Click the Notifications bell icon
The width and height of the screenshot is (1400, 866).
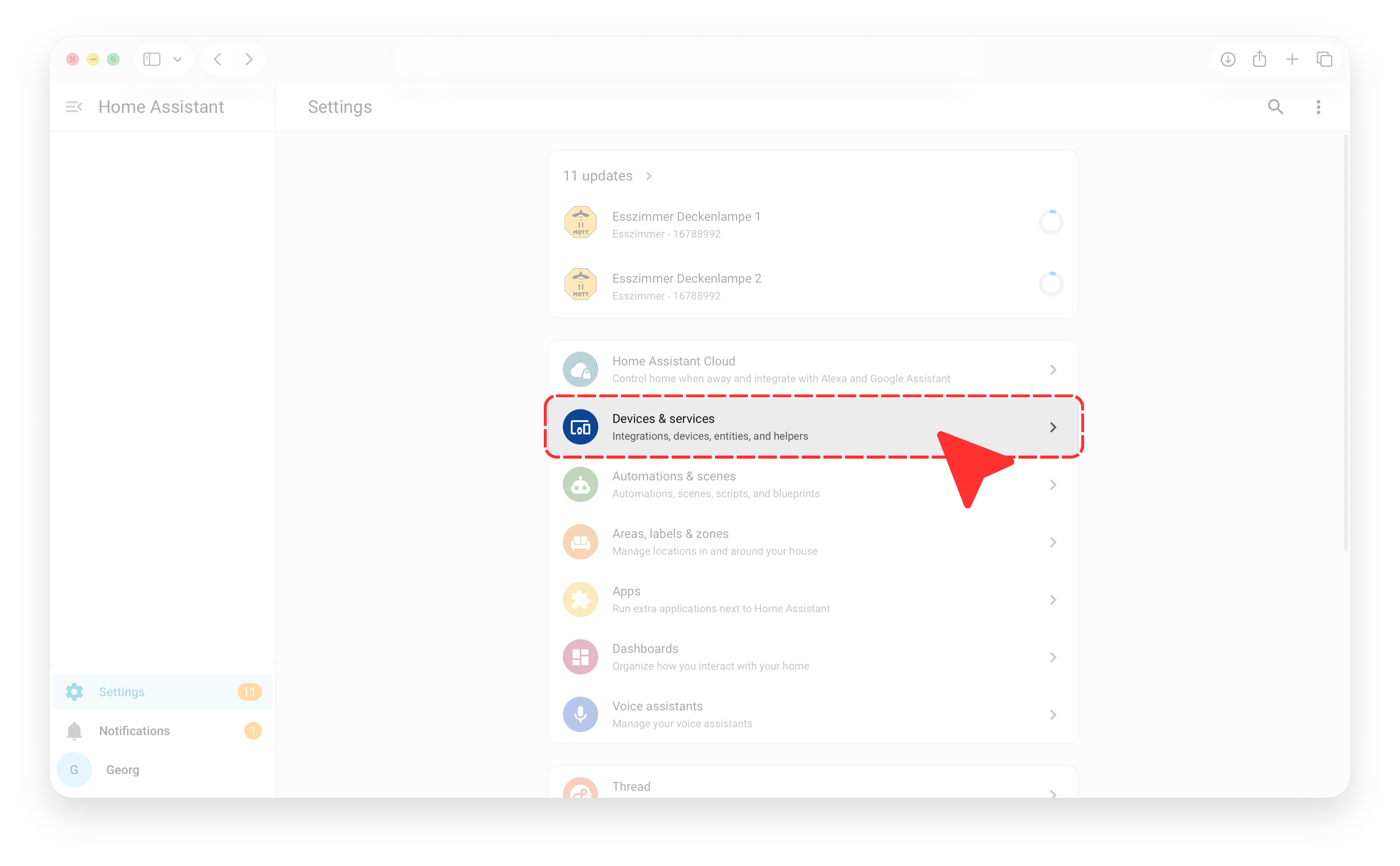click(x=74, y=731)
